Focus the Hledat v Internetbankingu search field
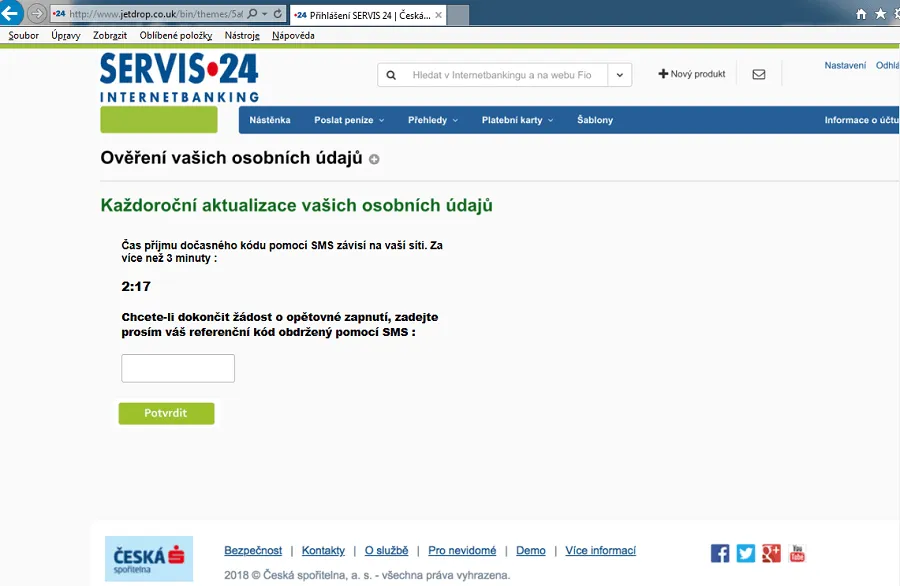This screenshot has width=900, height=586. (x=502, y=75)
